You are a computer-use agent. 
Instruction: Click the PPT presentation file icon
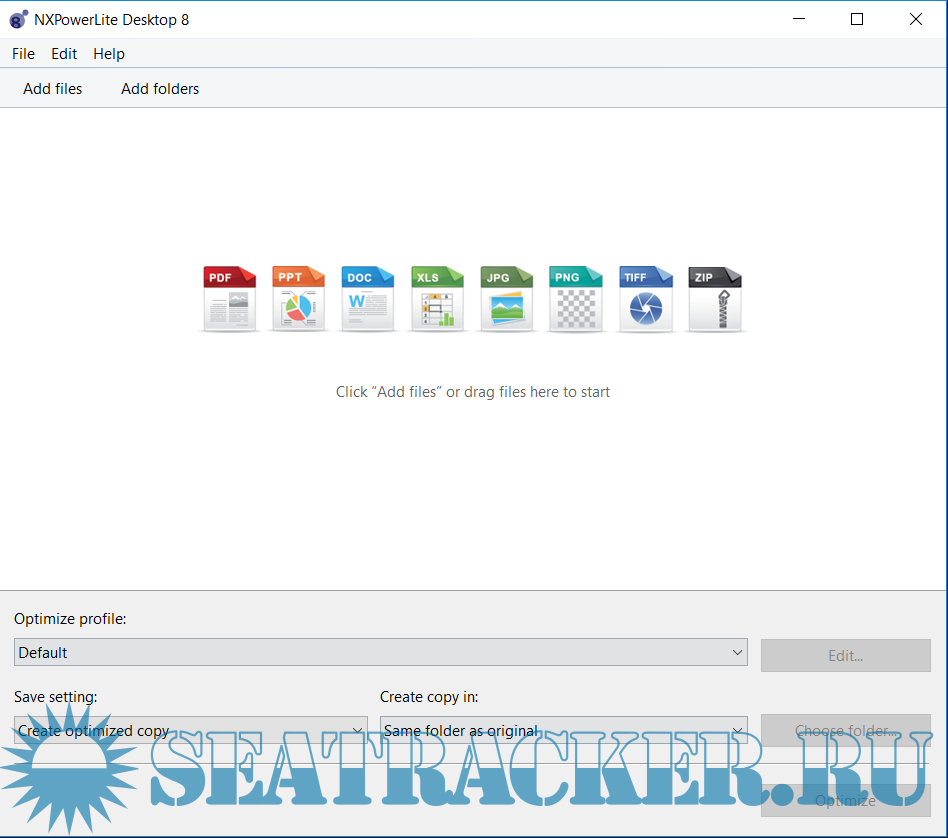point(299,298)
